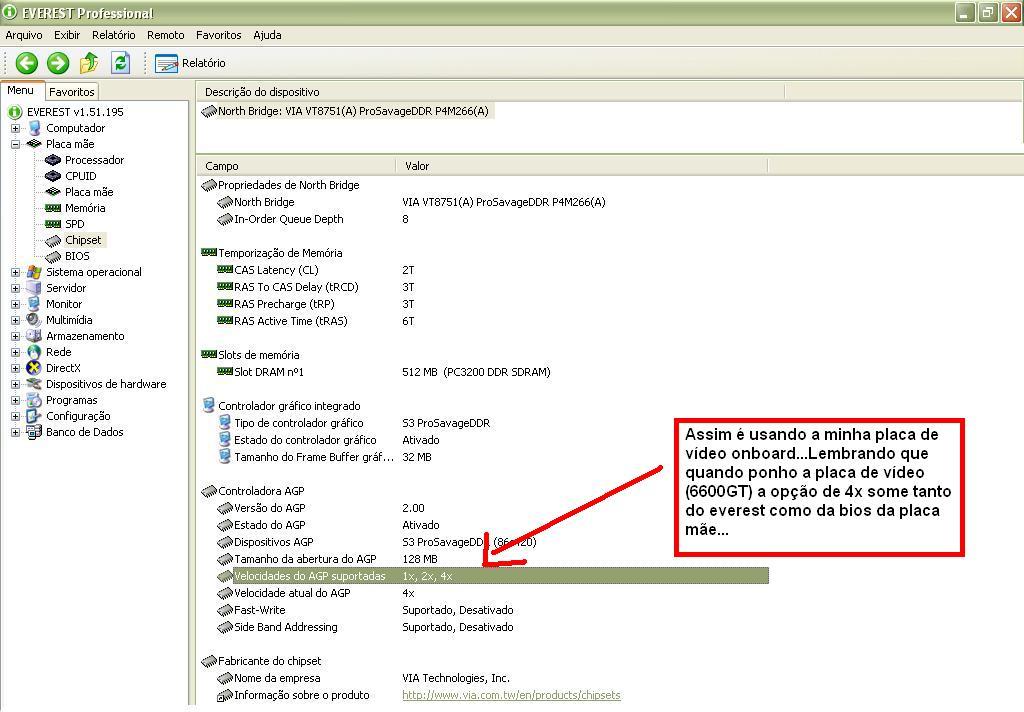Restore the EVEREST window size

point(987,12)
